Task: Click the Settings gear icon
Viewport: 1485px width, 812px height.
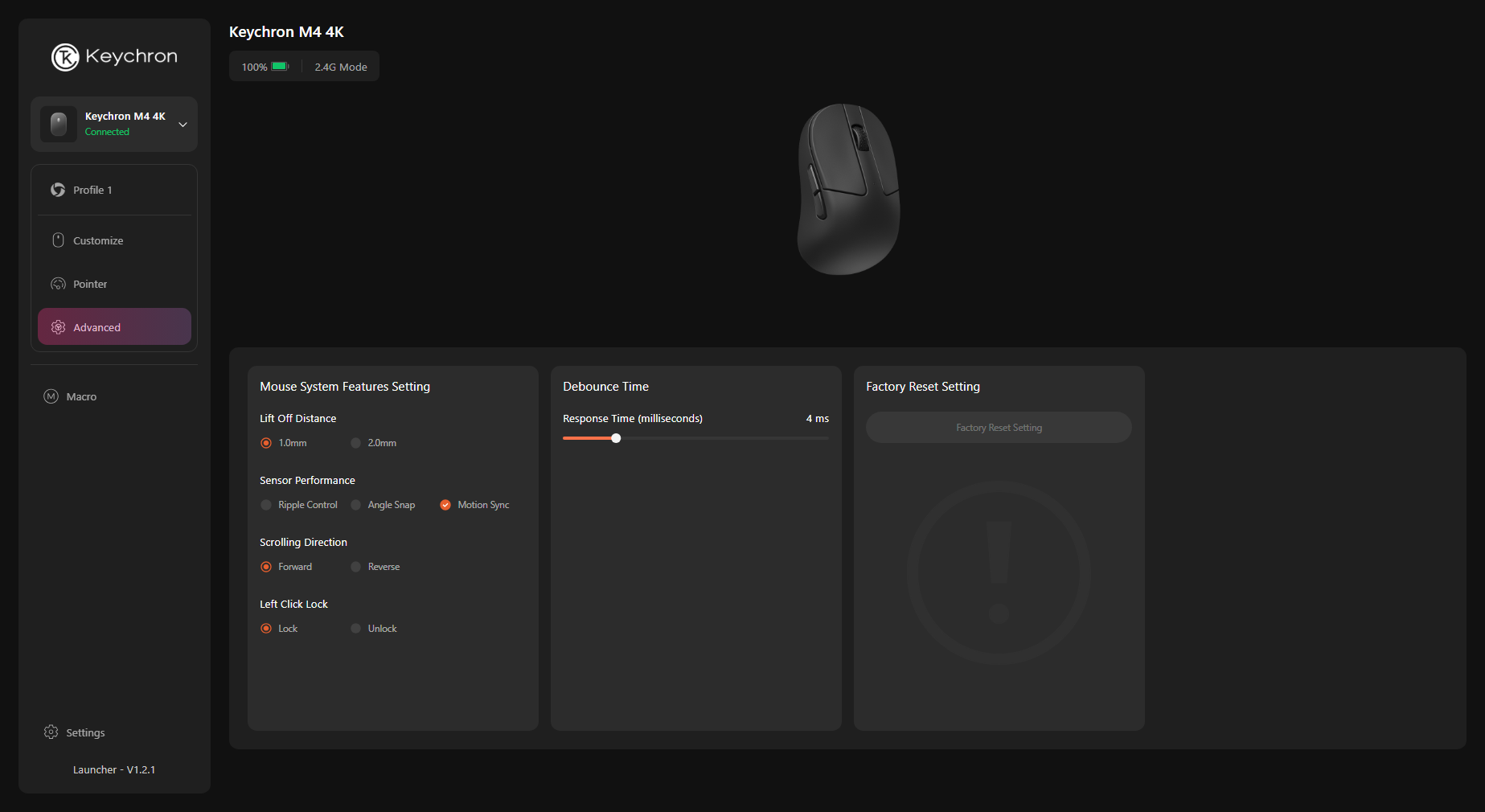Action: pyautogui.click(x=51, y=732)
